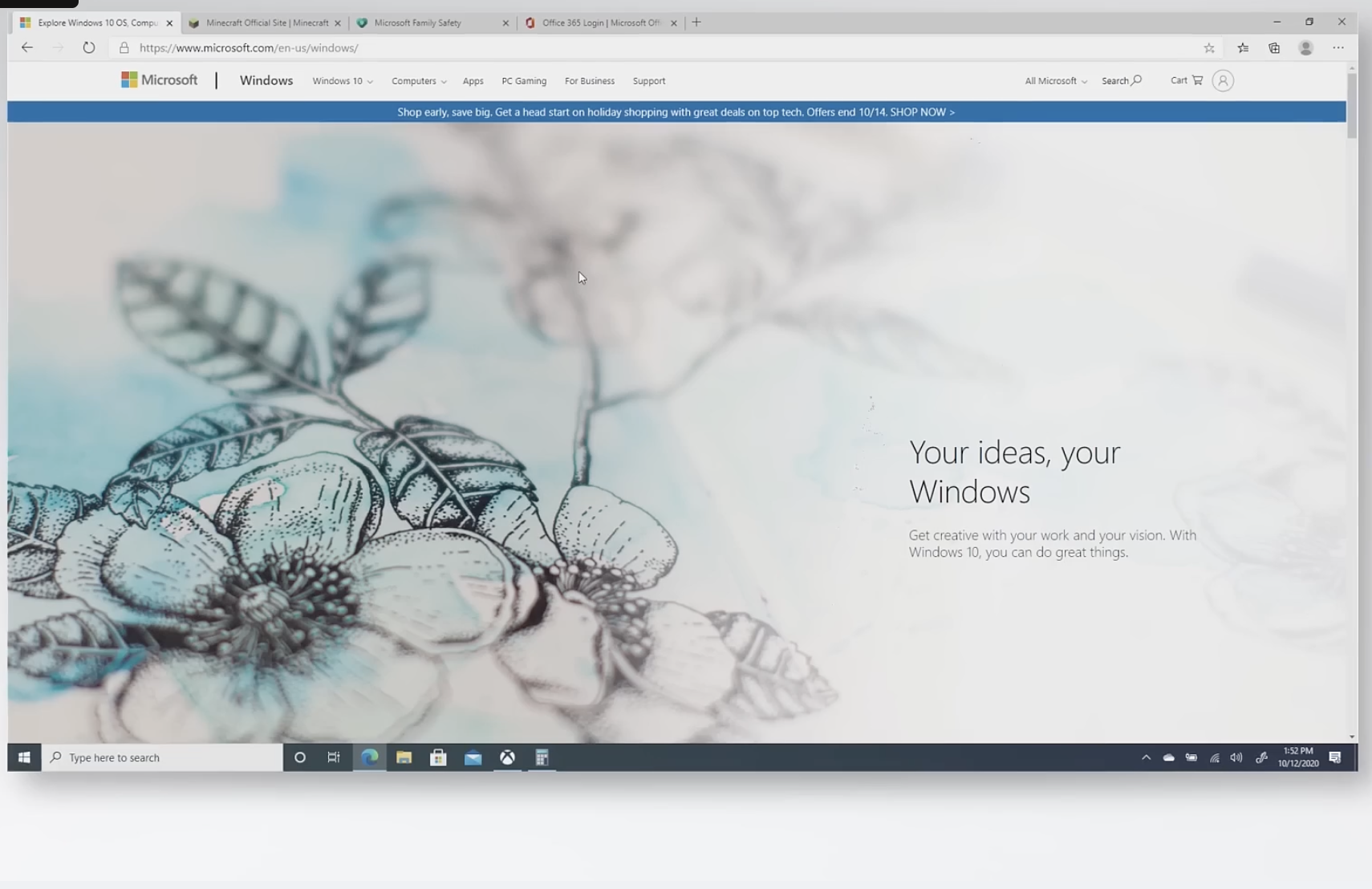1372x889 pixels.
Task: Open the Apps nav item
Action: click(473, 81)
